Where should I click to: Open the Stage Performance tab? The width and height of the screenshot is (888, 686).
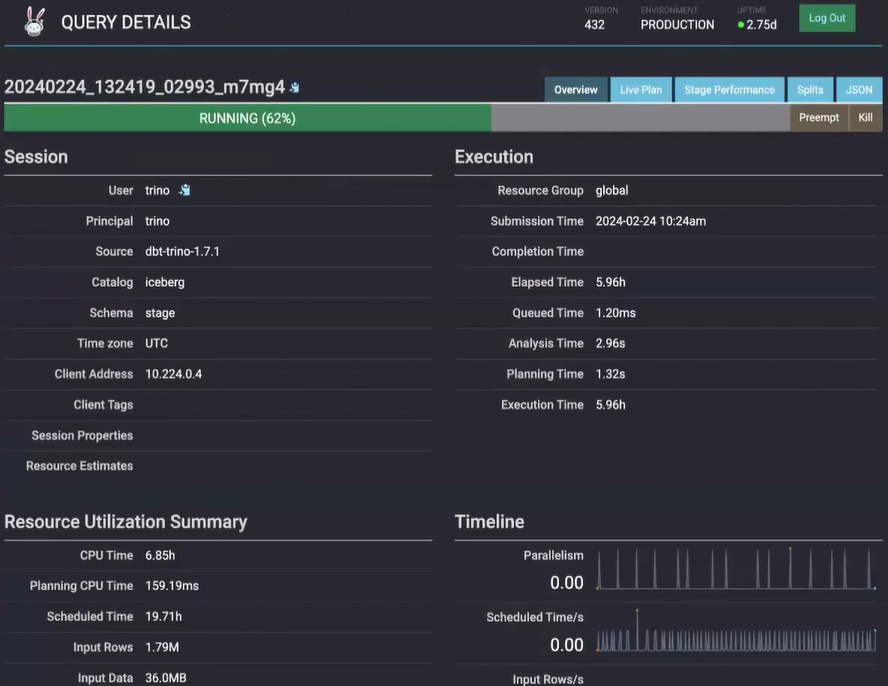click(729, 90)
